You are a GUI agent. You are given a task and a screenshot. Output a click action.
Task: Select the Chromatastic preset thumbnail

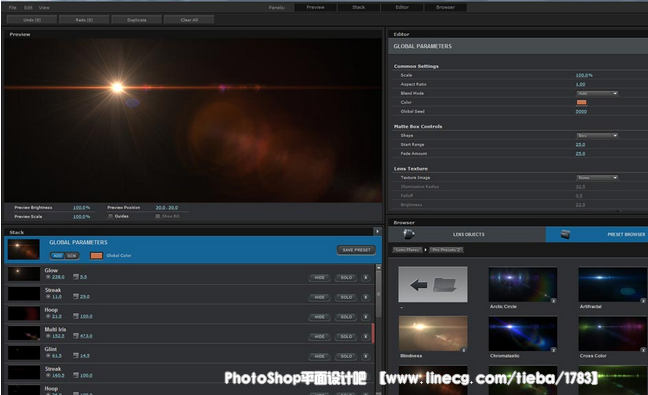coord(523,334)
